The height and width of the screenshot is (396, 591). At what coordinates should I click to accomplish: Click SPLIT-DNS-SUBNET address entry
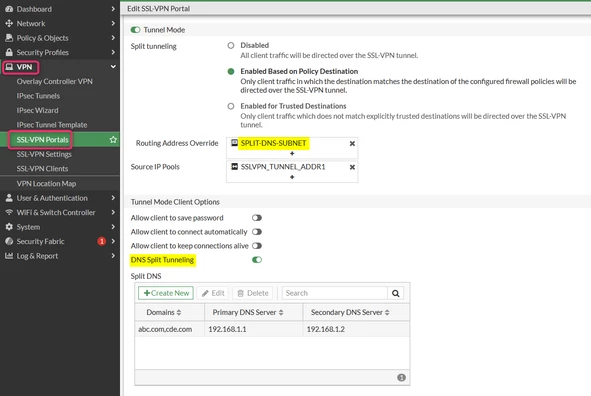pyautogui.click(x=273, y=143)
